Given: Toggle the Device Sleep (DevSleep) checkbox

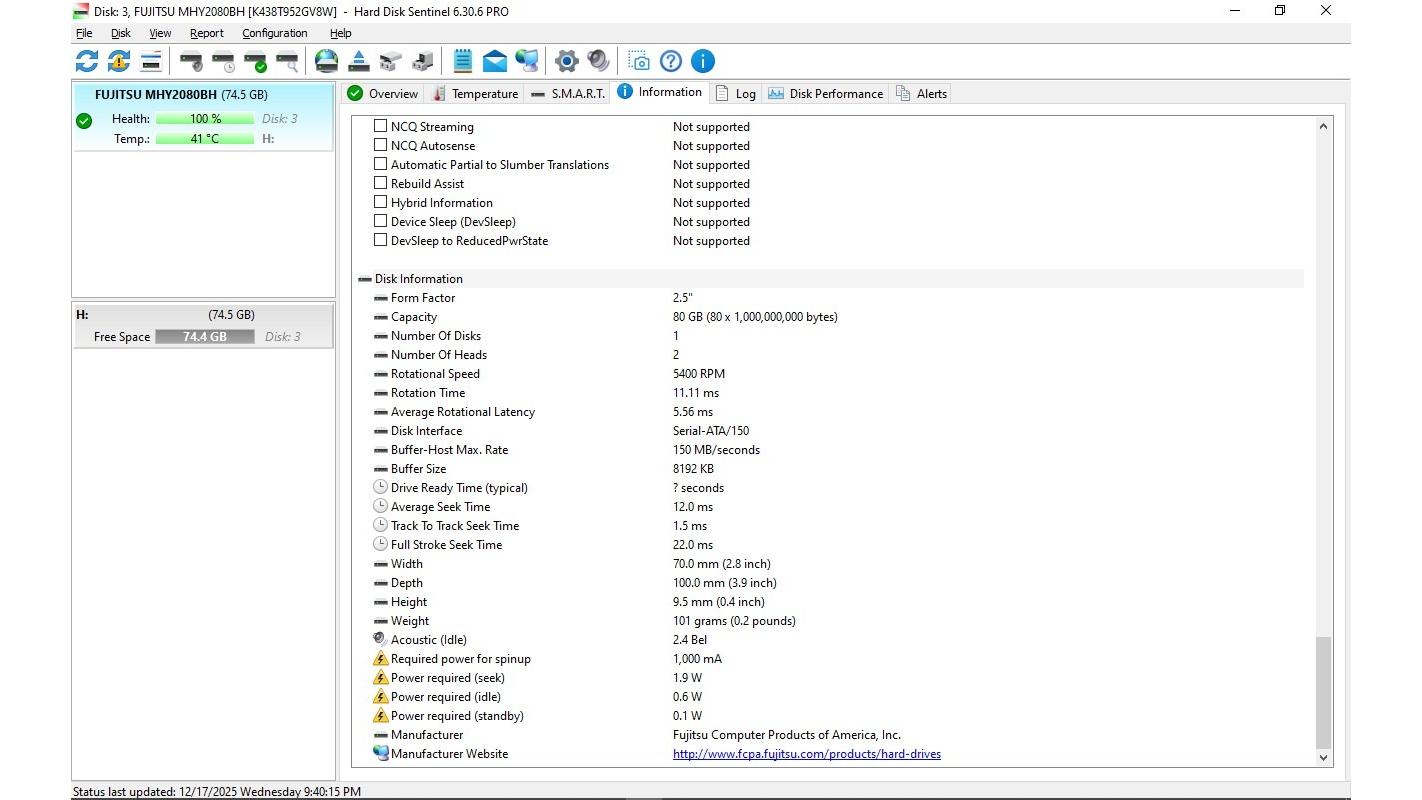Looking at the screenshot, I should tap(380, 221).
